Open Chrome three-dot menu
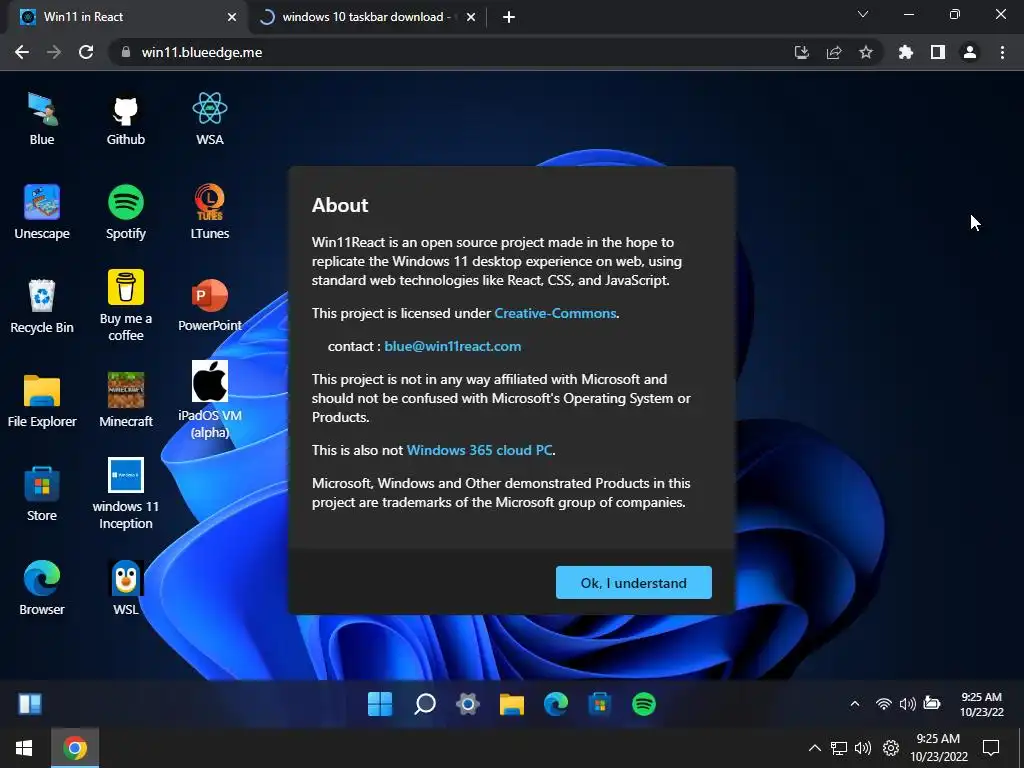This screenshot has width=1024, height=768. click(1002, 52)
